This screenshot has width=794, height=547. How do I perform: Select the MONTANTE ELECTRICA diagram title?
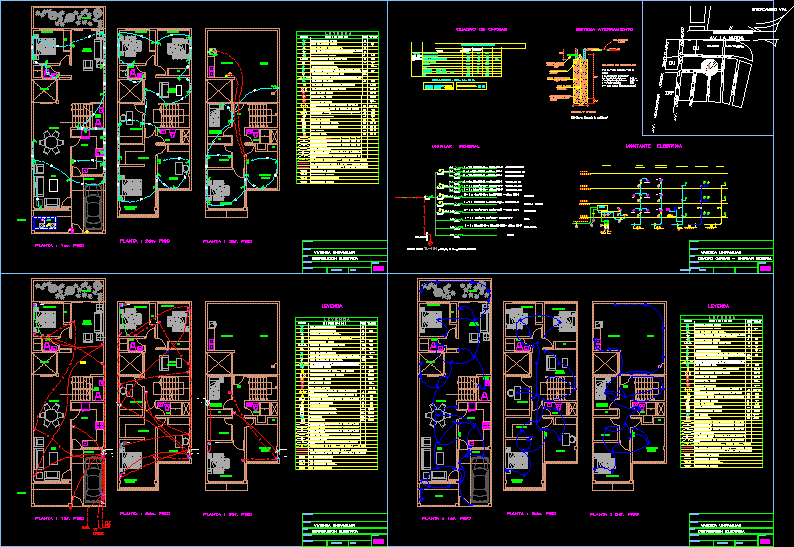point(654,145)
